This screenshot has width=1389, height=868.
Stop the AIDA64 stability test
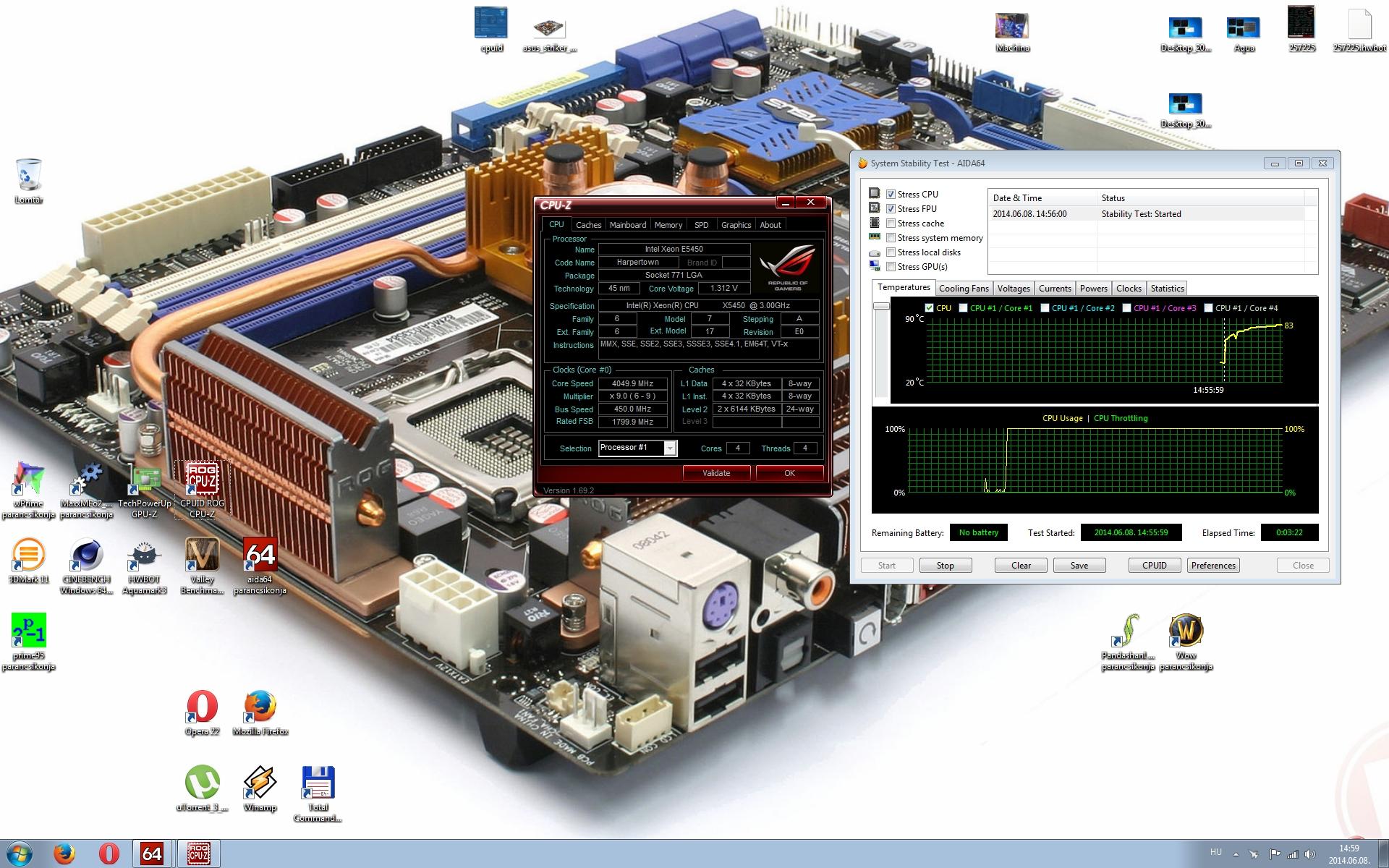(x=946, y=566)
